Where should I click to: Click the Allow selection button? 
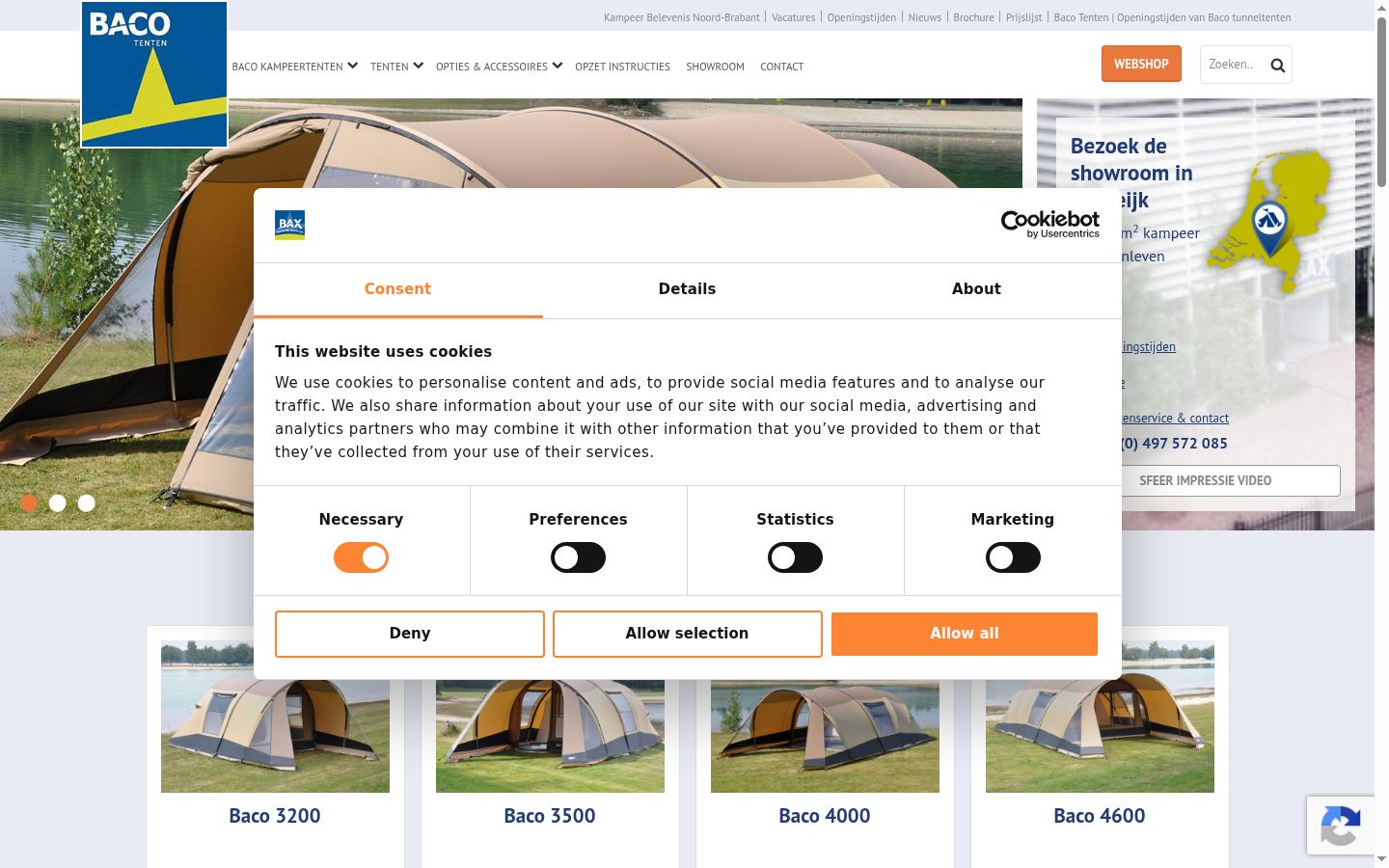coord(687,634)
